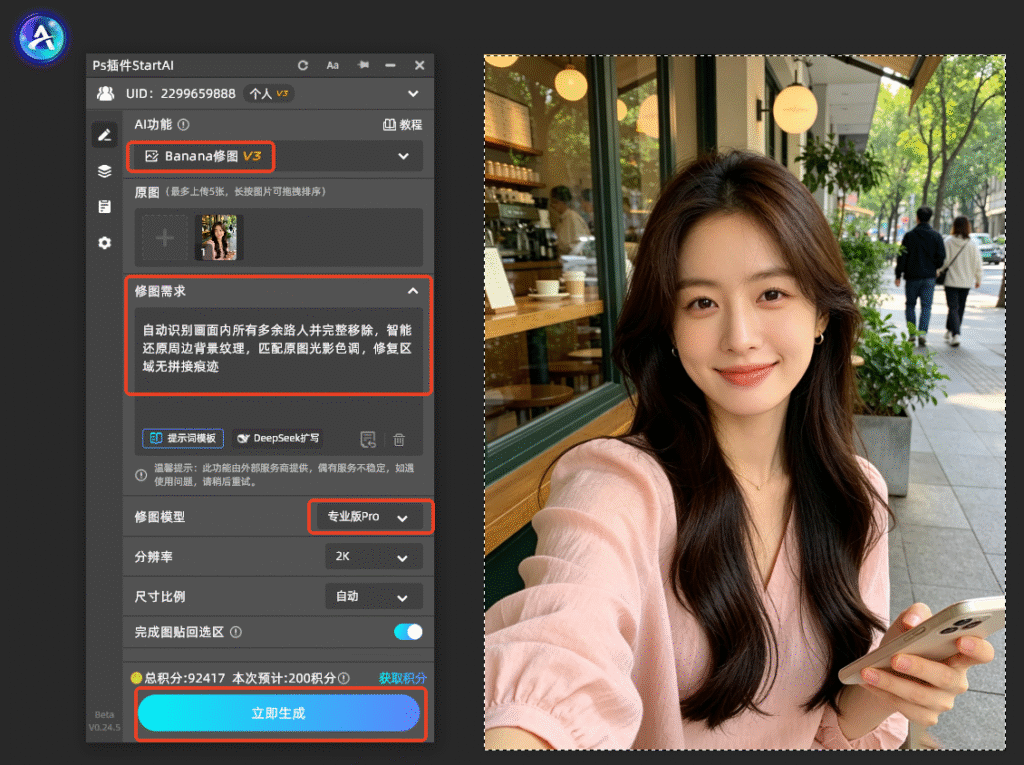The width and height of the screenshot is (1024, 765).
Task: Select the pencil edit sidebar icon
Action: coord(104,135)
